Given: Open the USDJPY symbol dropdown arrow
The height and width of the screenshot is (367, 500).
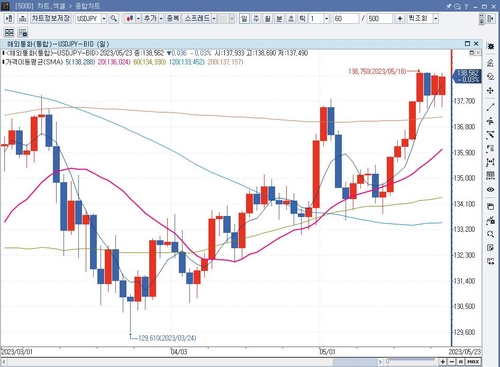Looking at the screenshot, I should tap(104, 19).
